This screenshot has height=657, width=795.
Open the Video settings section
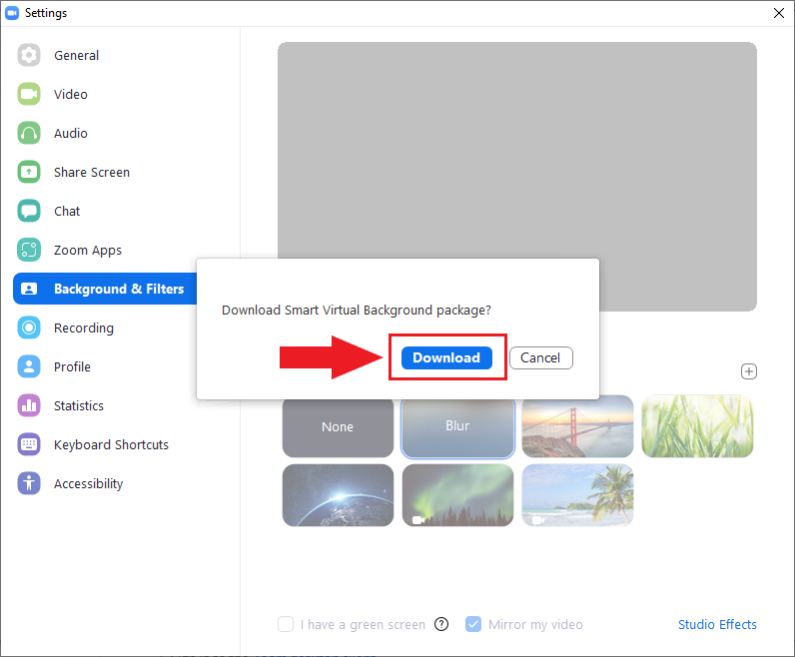coord(70,94)
